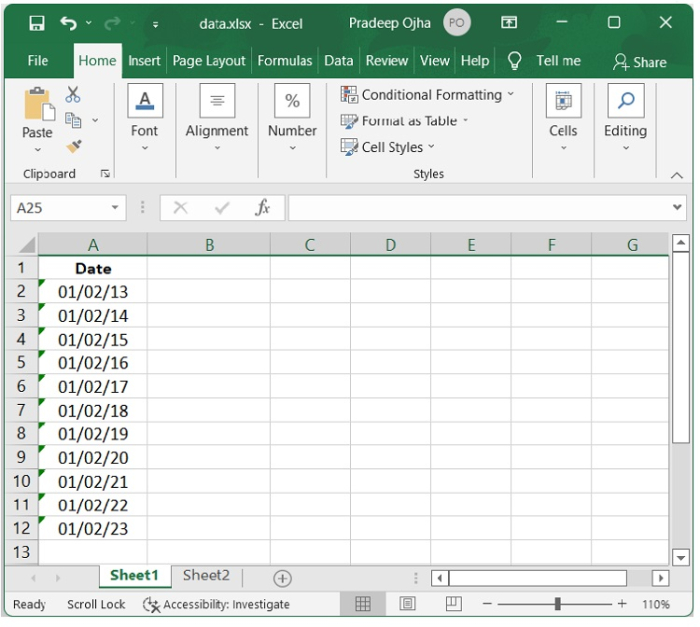Click the Cancel X in formula bar
700x627 pixels.
click(x=180, y=208)
